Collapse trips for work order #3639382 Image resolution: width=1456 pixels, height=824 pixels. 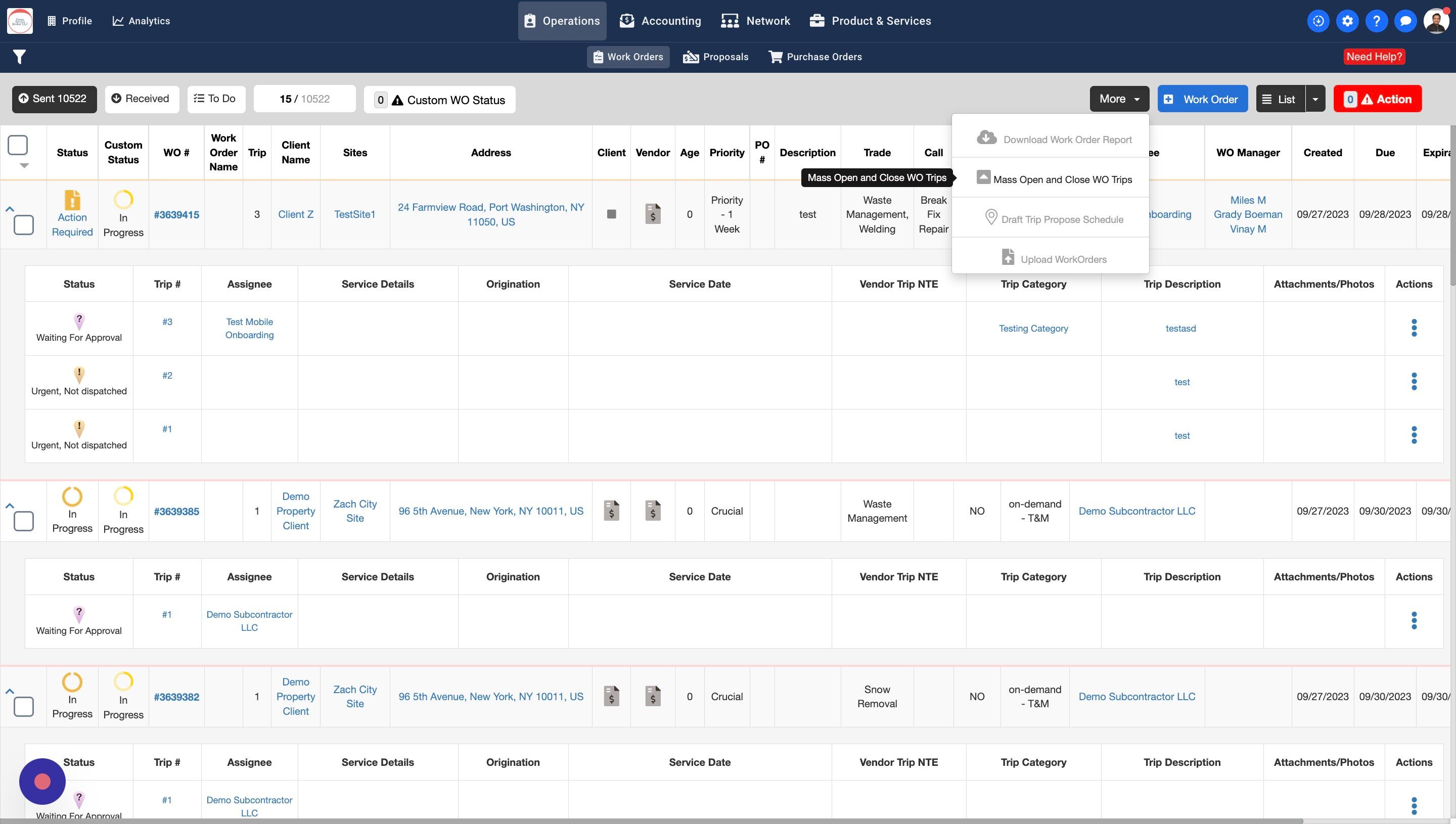click(x=10, y=692)
